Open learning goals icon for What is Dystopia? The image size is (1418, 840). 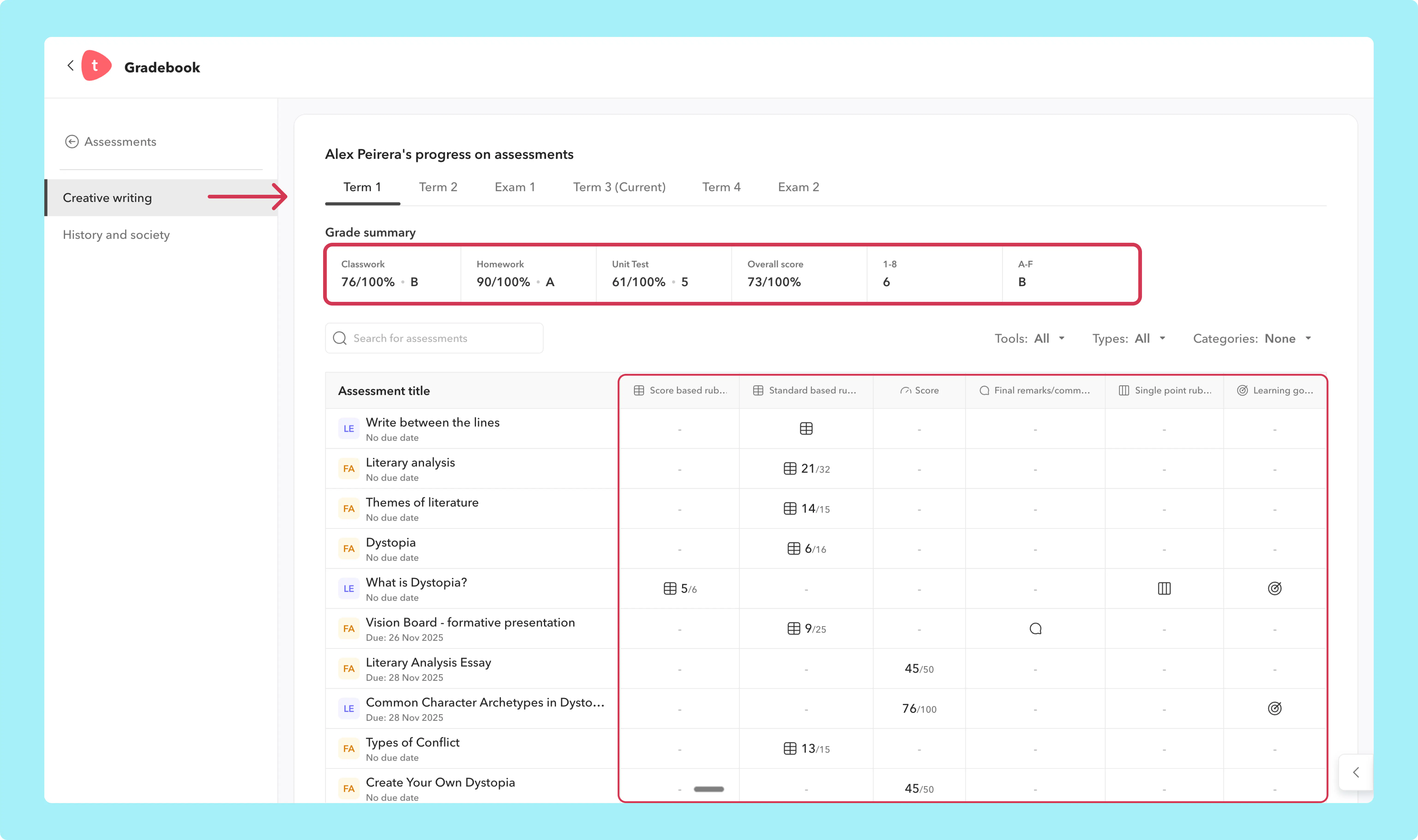(1275, 589)
